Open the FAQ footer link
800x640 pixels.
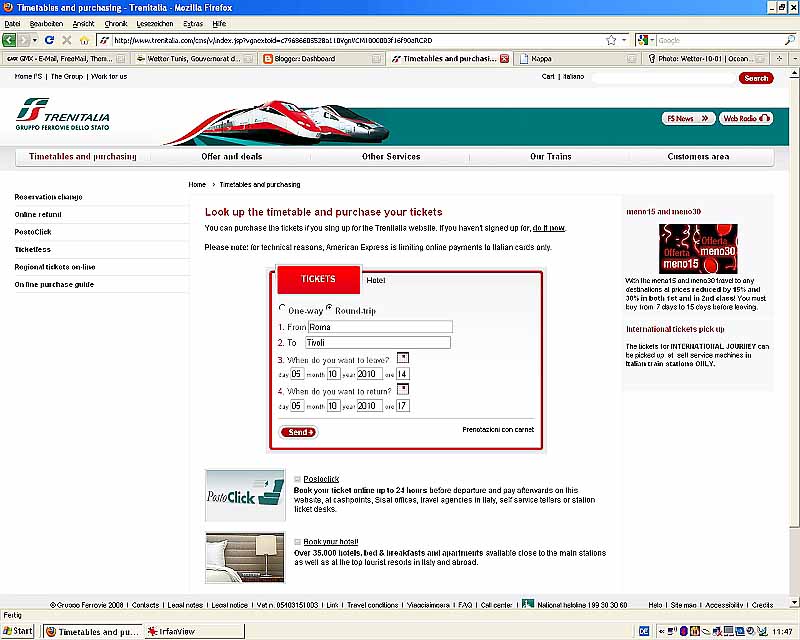(x=465, y=605)
